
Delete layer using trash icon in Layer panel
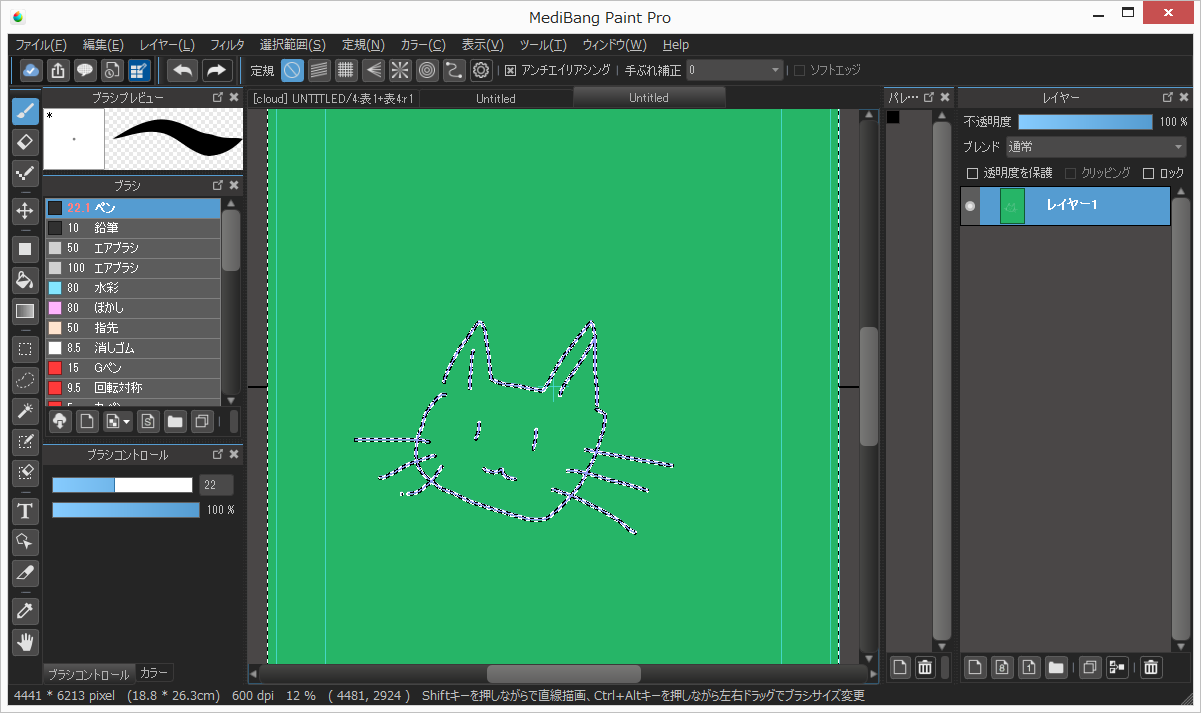click(1151, 667)
